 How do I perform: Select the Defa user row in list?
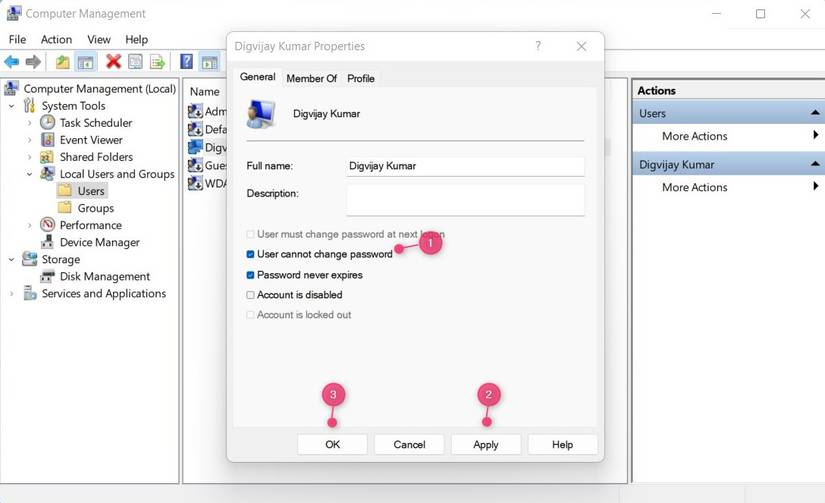pyautogui.click(x=207, y=129)
